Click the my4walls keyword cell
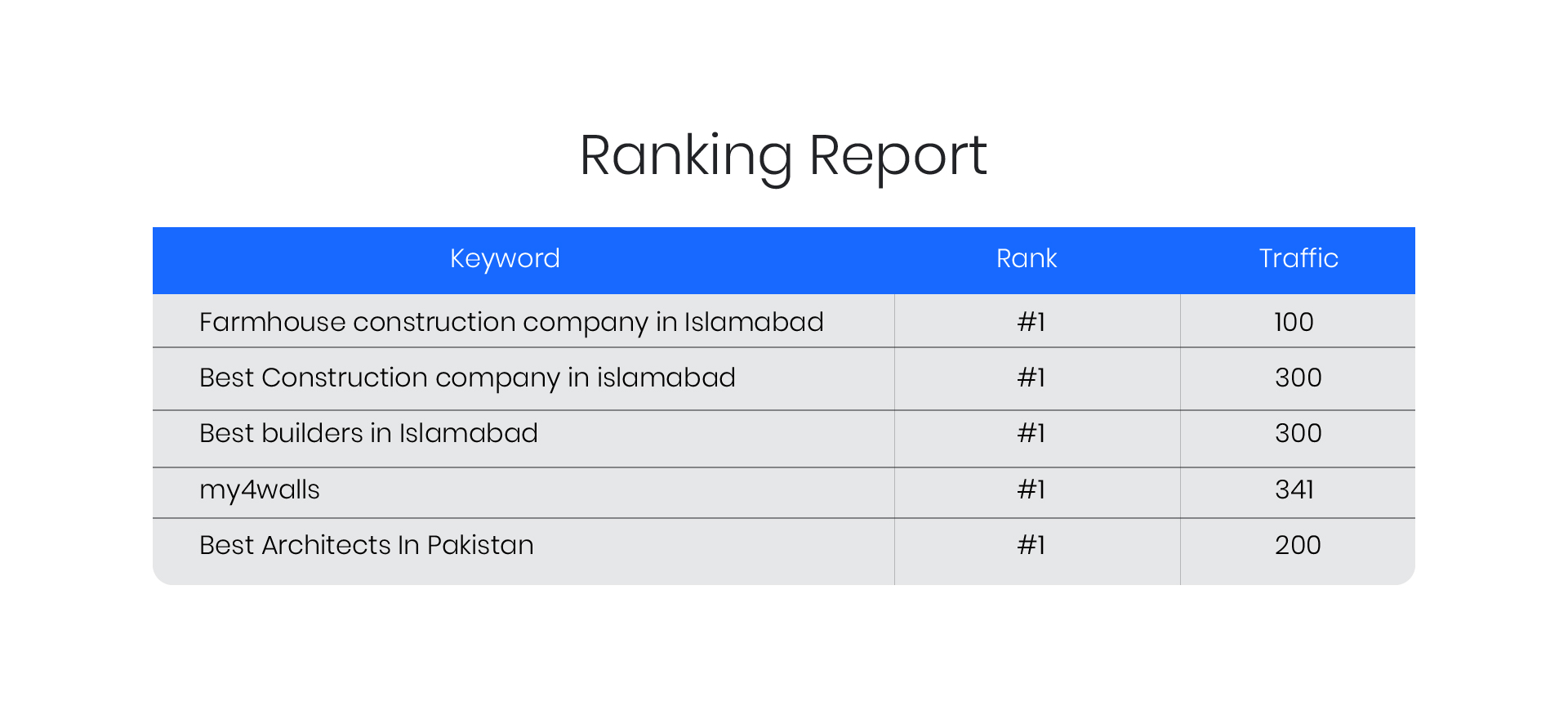Image resolution: width=1568 pixels, height=715 pixels. pos(260,489)
